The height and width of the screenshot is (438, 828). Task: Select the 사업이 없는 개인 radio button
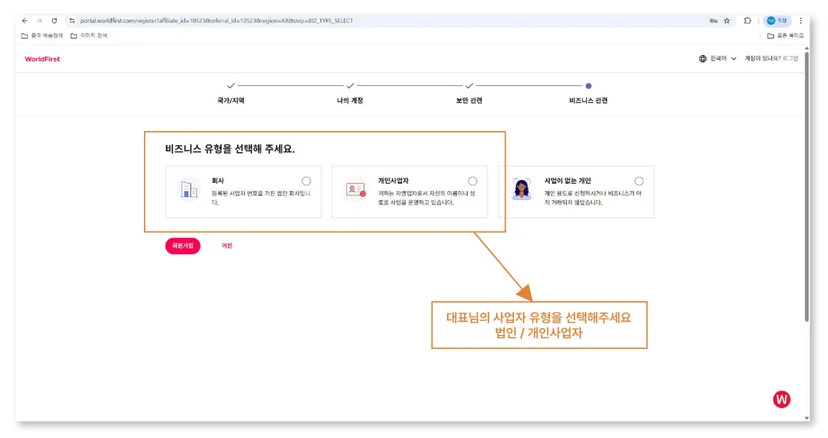pyautogui.click(x=639, y=181)
